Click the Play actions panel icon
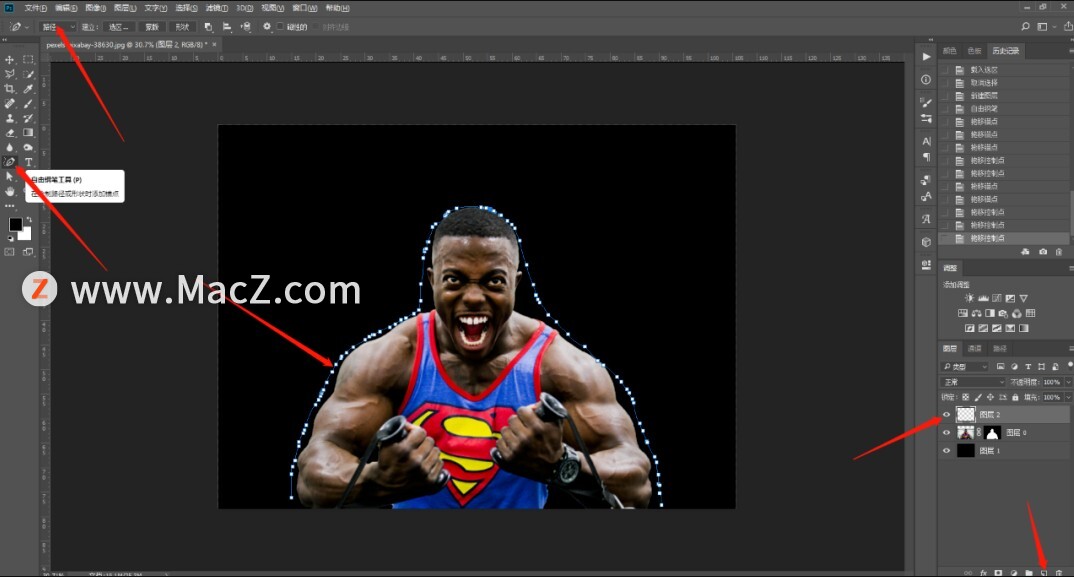The image size is (1074, 577). click(926, 57)
